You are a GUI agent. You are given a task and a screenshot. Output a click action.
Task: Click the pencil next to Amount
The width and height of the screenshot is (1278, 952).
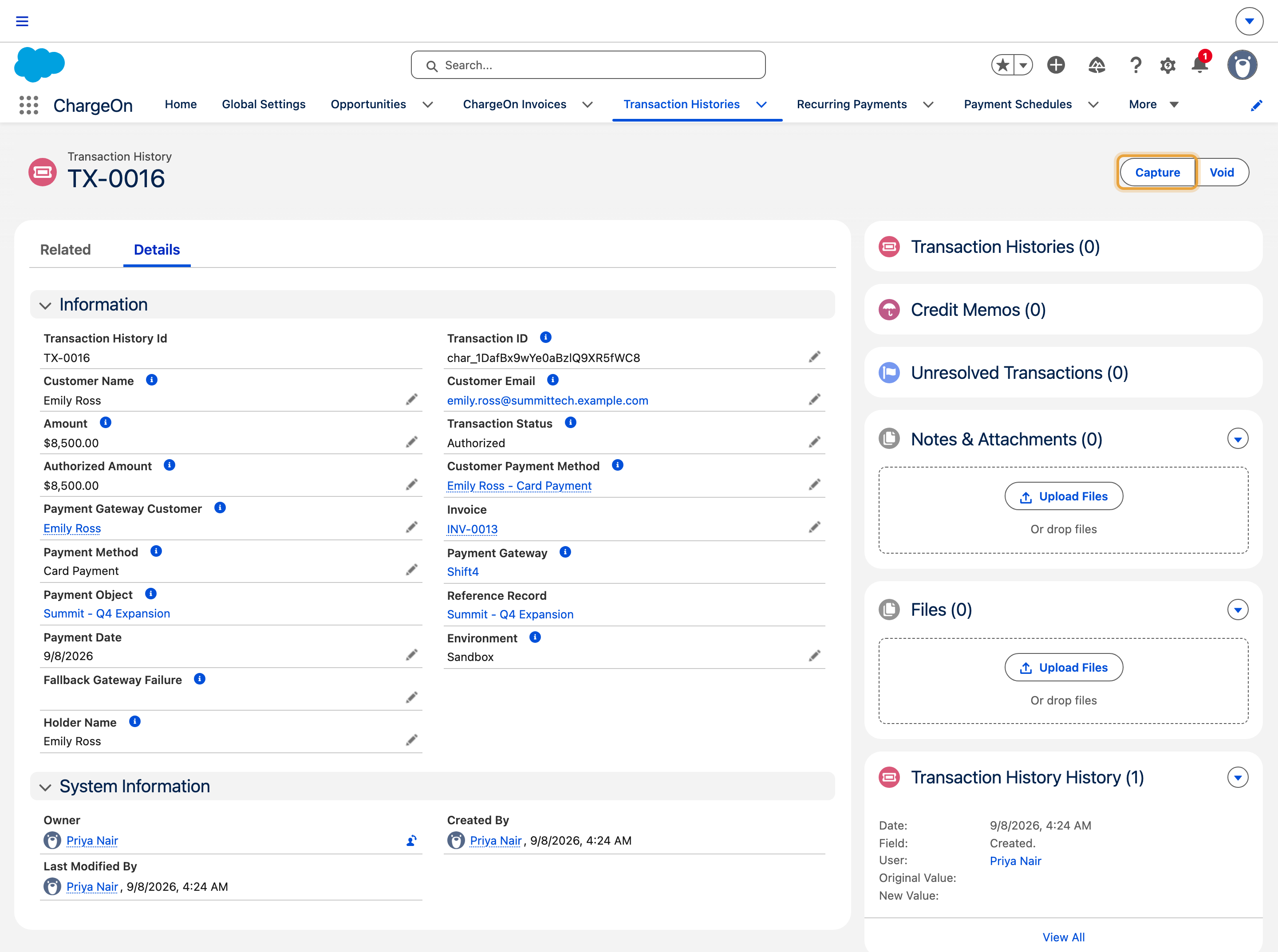click(412, 443)
